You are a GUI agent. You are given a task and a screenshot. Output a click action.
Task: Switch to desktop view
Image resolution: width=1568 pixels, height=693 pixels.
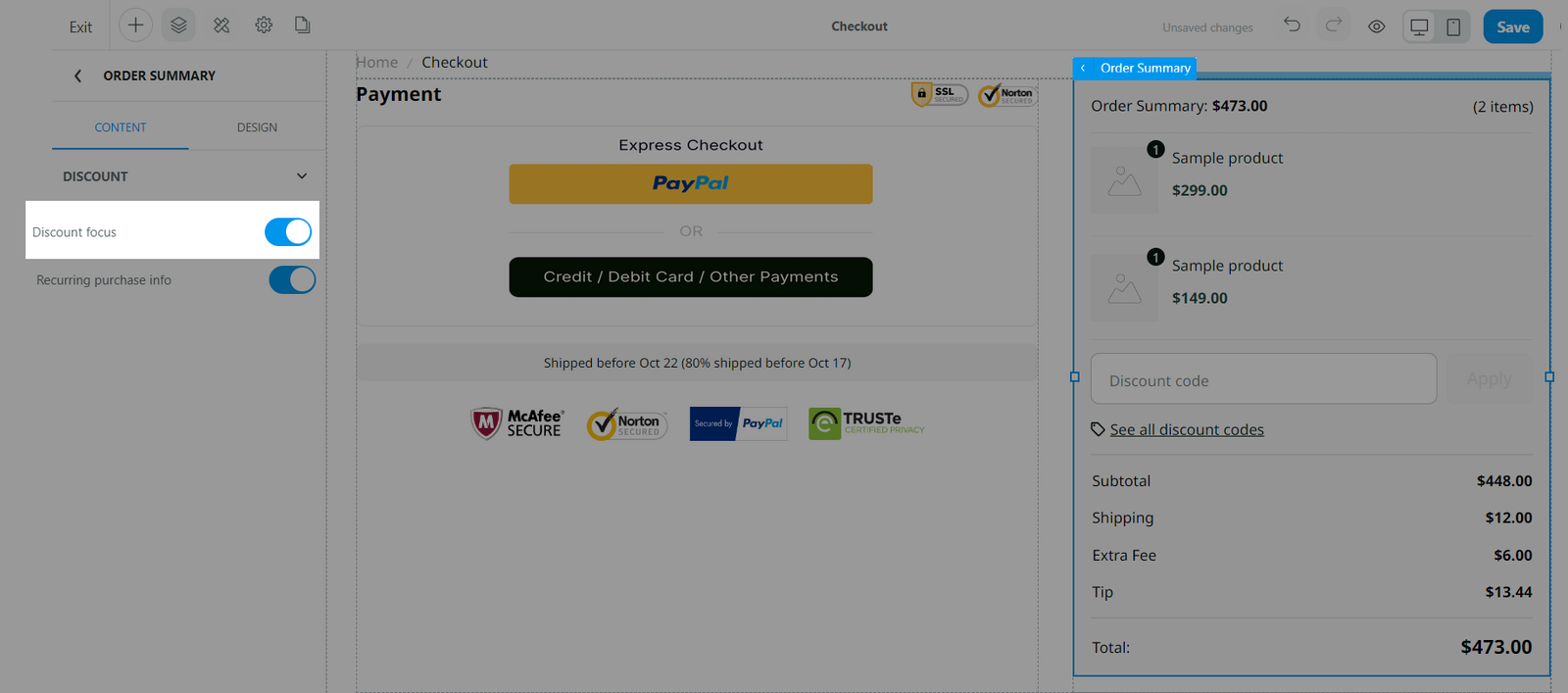click(x=1419, y=26)
